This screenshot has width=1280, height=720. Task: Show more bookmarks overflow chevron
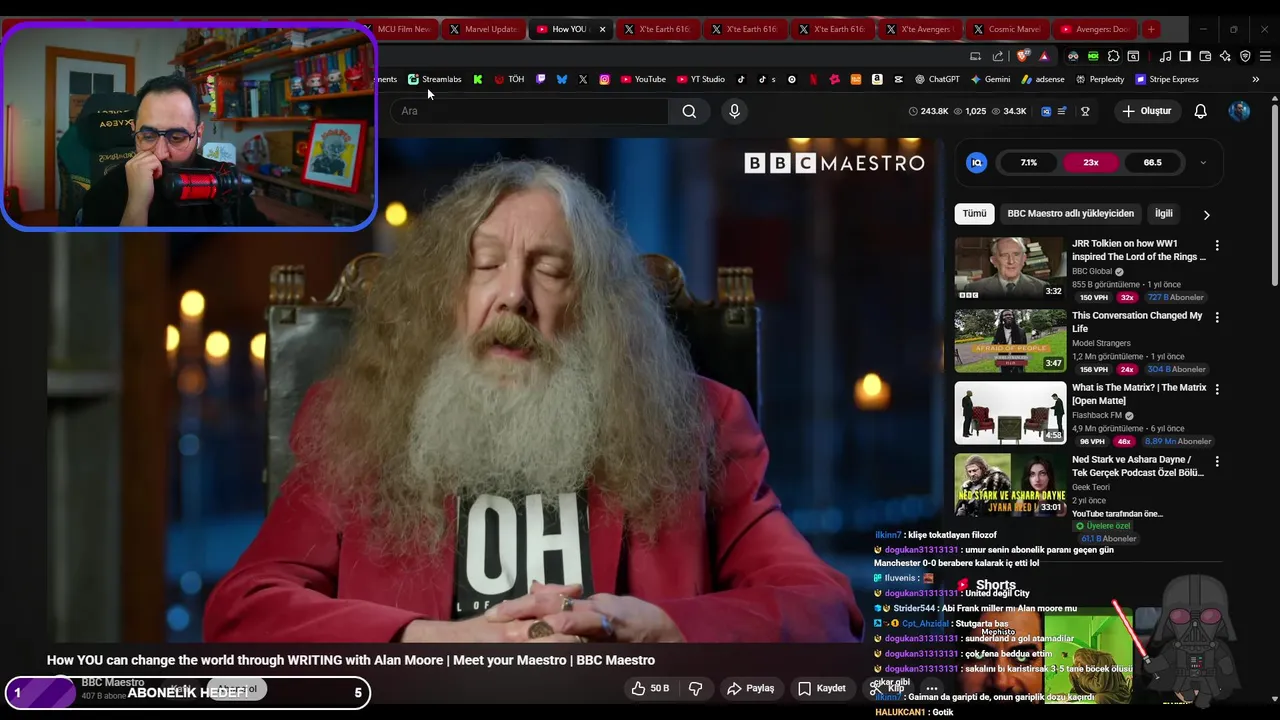click(x=1255, y=79)
